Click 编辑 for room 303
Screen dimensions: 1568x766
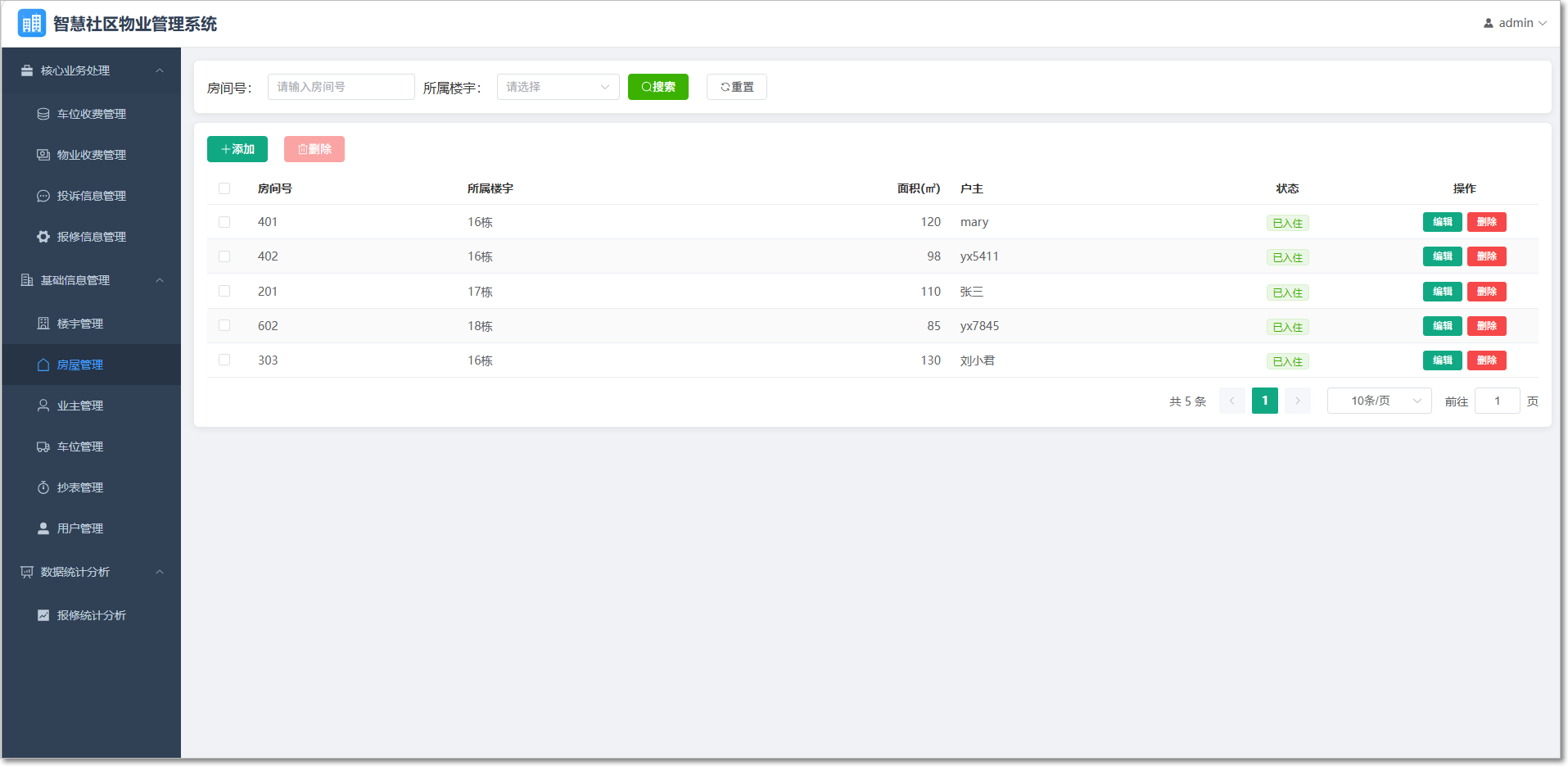(x=1443, y=360)
